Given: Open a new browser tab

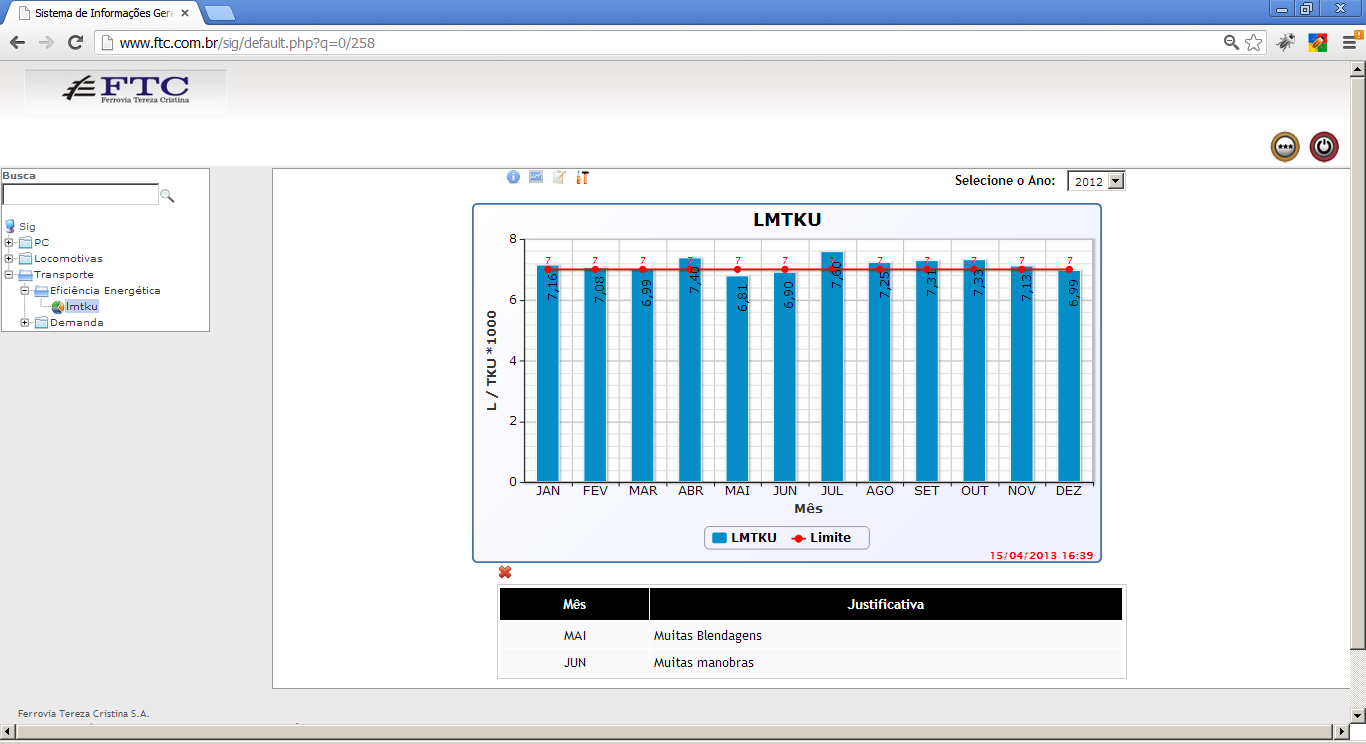Looking at the screenshot, I should [219, 13].
